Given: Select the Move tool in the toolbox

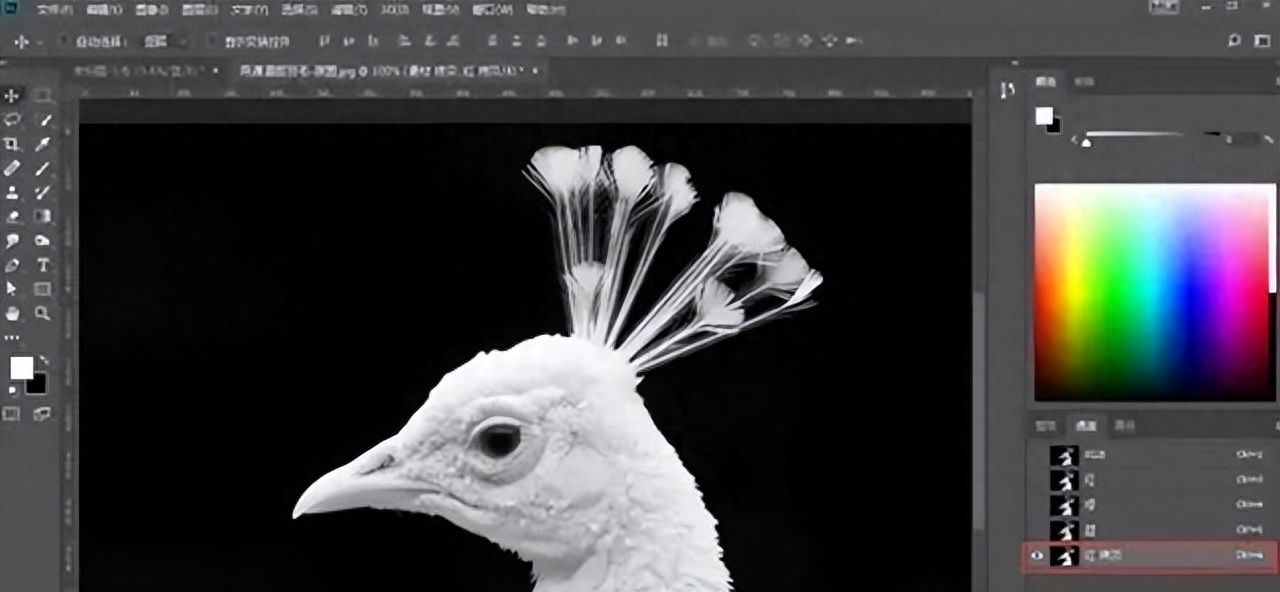Looking at the screenshot, I should coord(13,95).
